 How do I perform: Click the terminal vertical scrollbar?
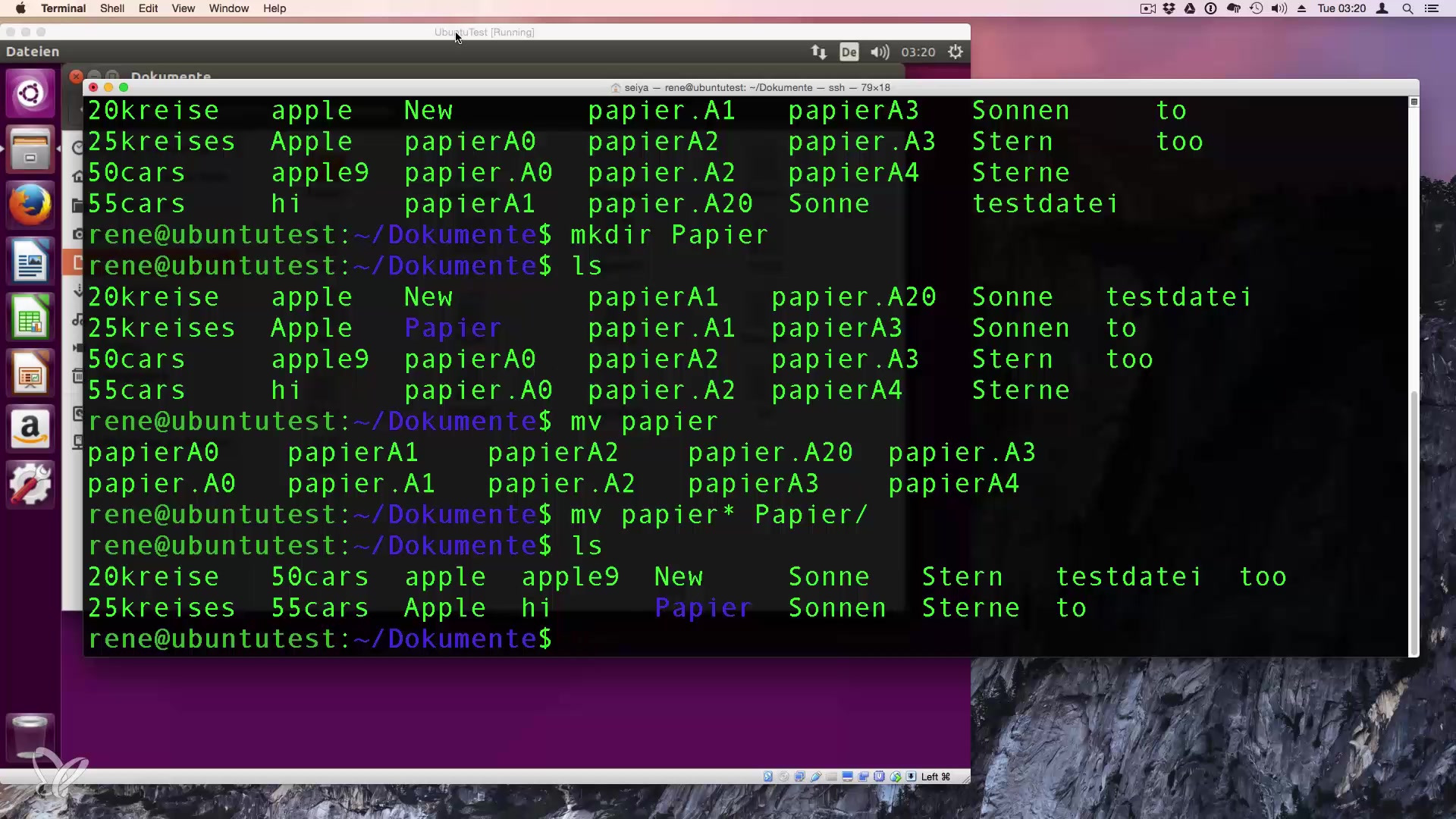pyautogui.click(x=1414, y=523)
